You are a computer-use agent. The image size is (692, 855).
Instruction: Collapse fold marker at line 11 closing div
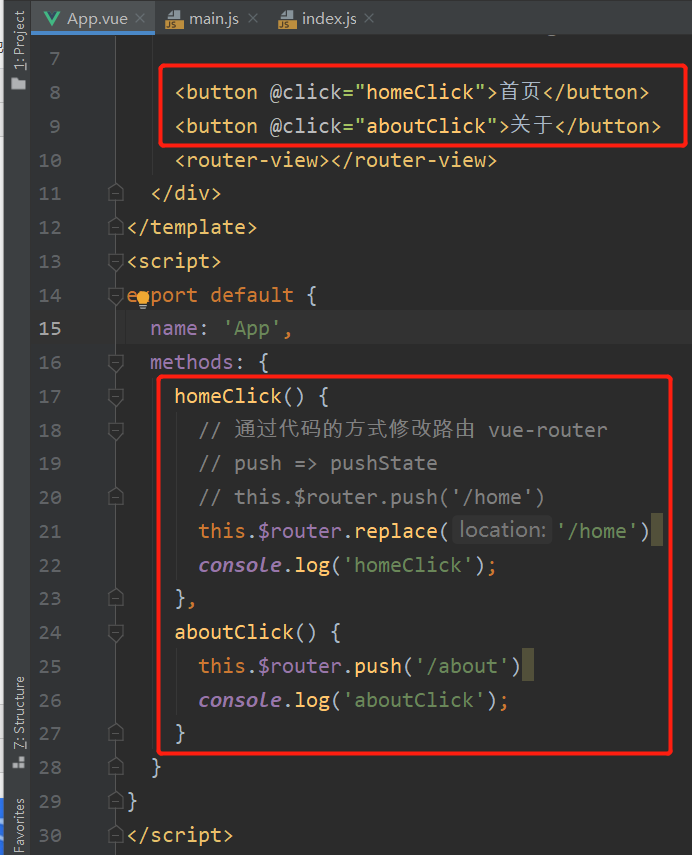pyautogui.click(x=116, y=193)
